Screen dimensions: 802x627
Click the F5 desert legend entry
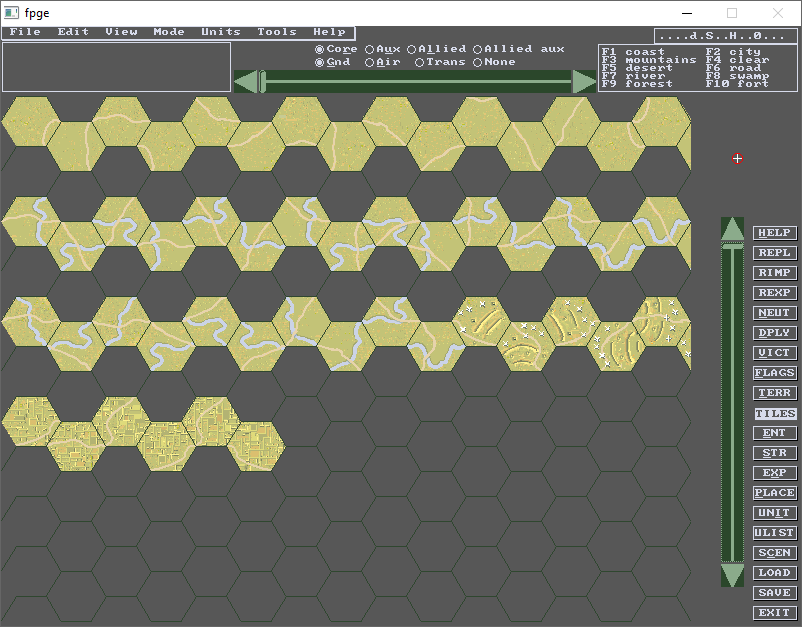[637, 68]
